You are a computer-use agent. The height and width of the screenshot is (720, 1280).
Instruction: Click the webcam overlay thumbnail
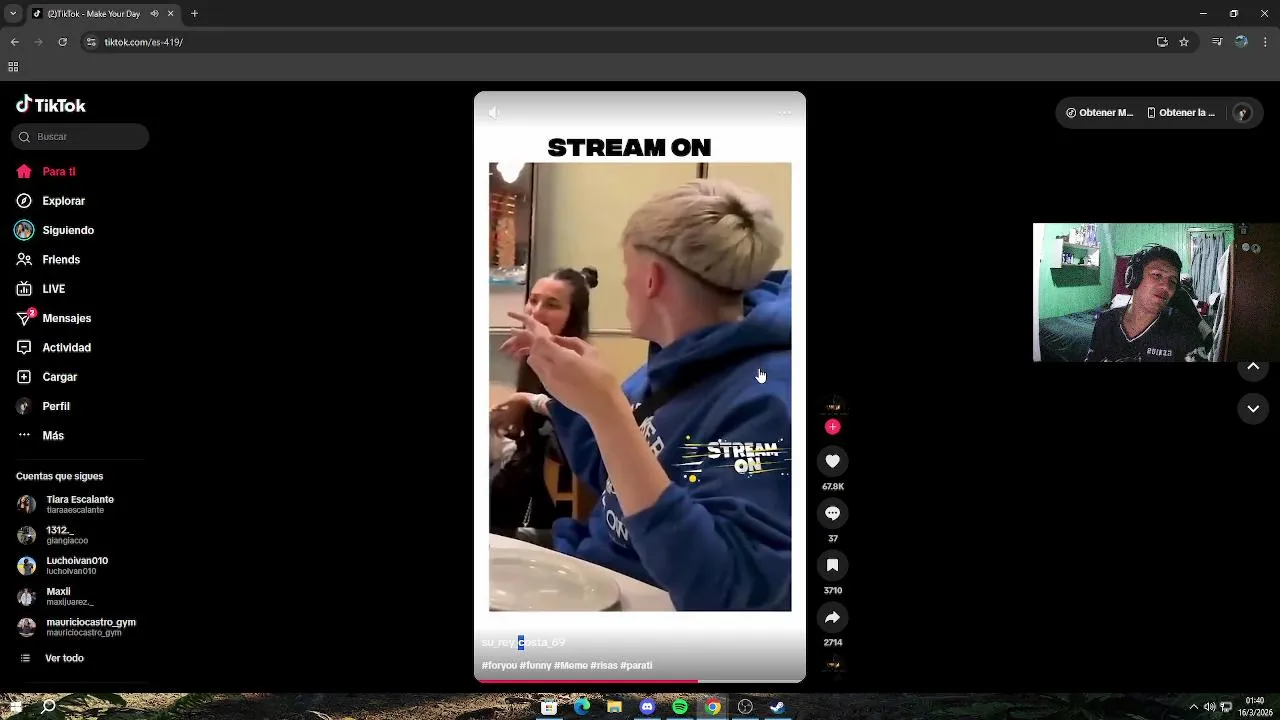click(1156, 292)
